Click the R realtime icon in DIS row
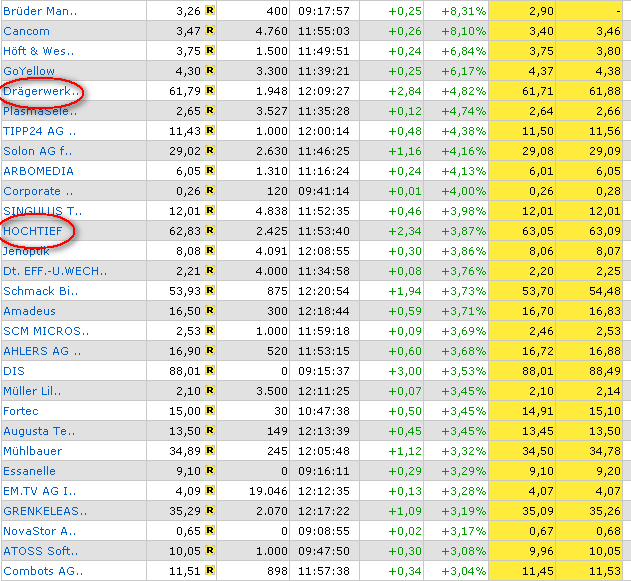The width and height of the screenshot is (631, 581). pyautogui.click(x=210, y=370)
